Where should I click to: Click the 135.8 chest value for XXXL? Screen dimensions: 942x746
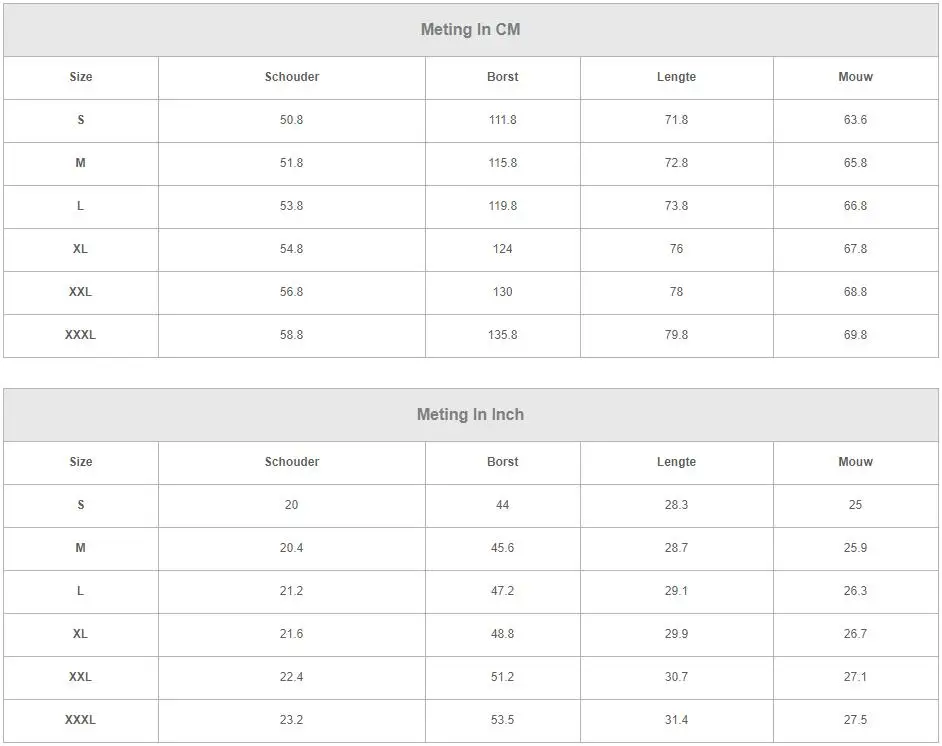coord(503,335)
